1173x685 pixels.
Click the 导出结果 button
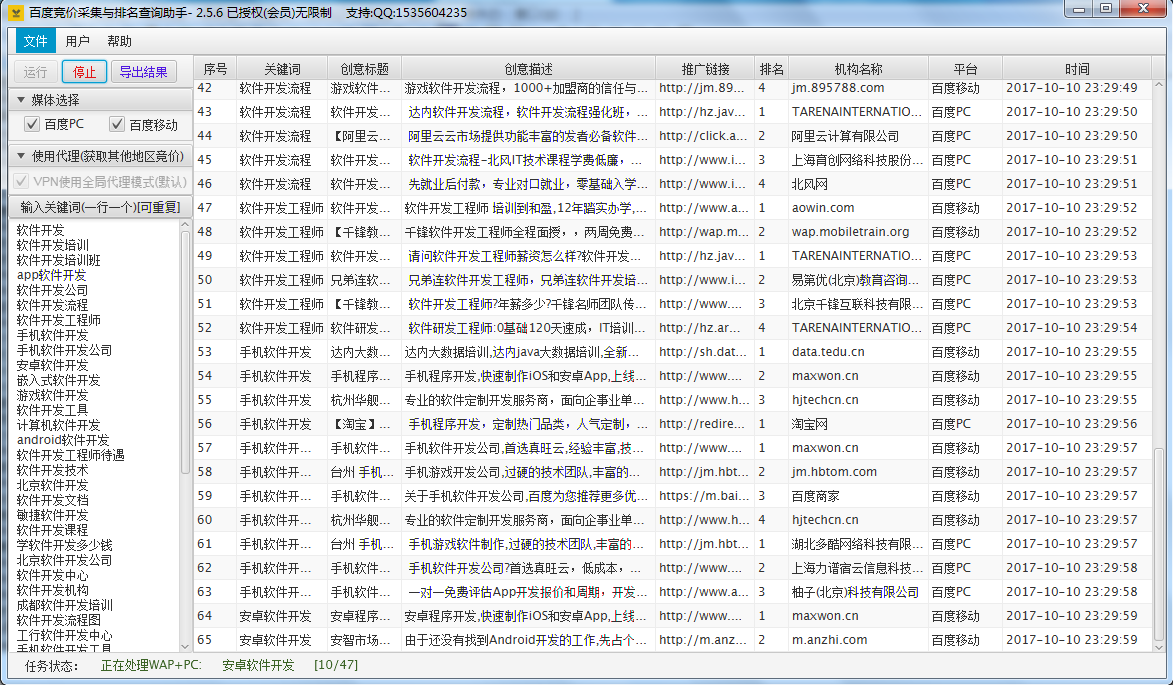coord(144,72)
